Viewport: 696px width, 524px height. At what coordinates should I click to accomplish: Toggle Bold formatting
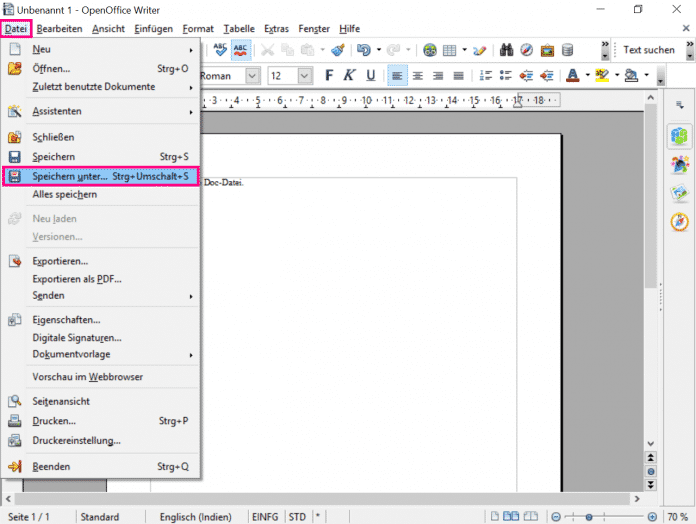point(331,76)
